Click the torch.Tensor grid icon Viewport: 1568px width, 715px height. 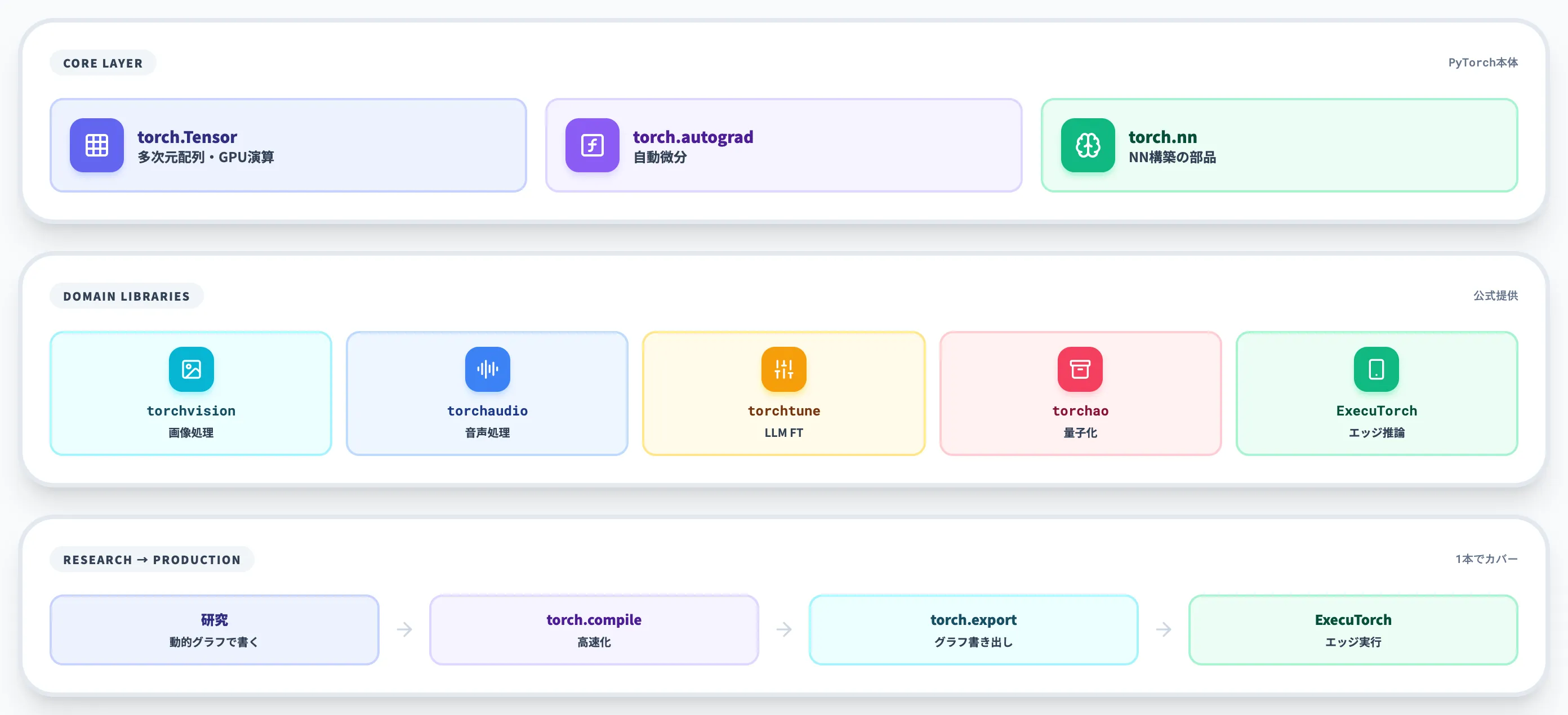[x=97, y=145]
